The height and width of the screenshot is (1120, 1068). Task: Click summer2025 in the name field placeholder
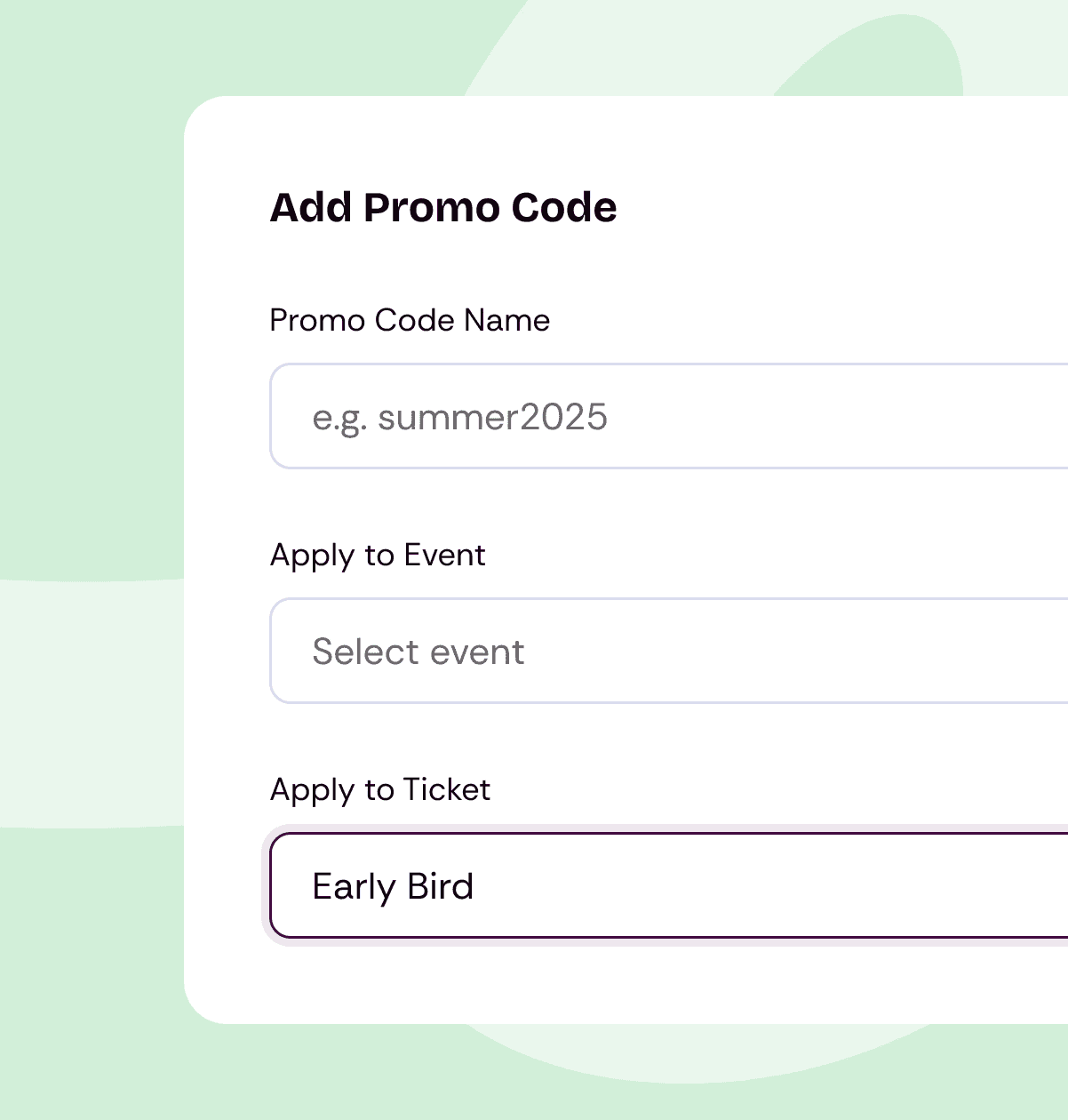(x=493, y=417)
